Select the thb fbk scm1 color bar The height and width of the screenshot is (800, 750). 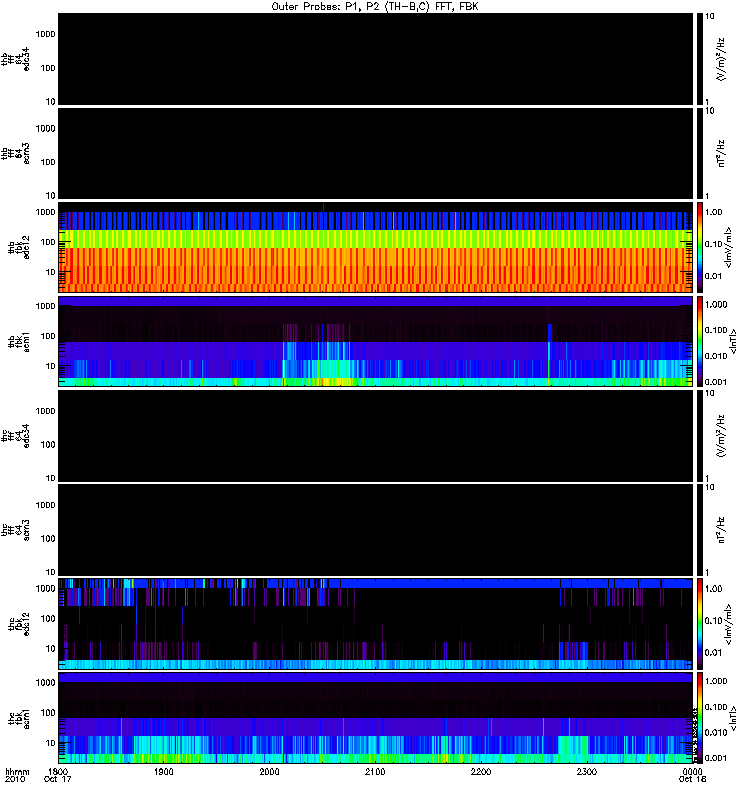pyautogui.click(x=700, y=341)
